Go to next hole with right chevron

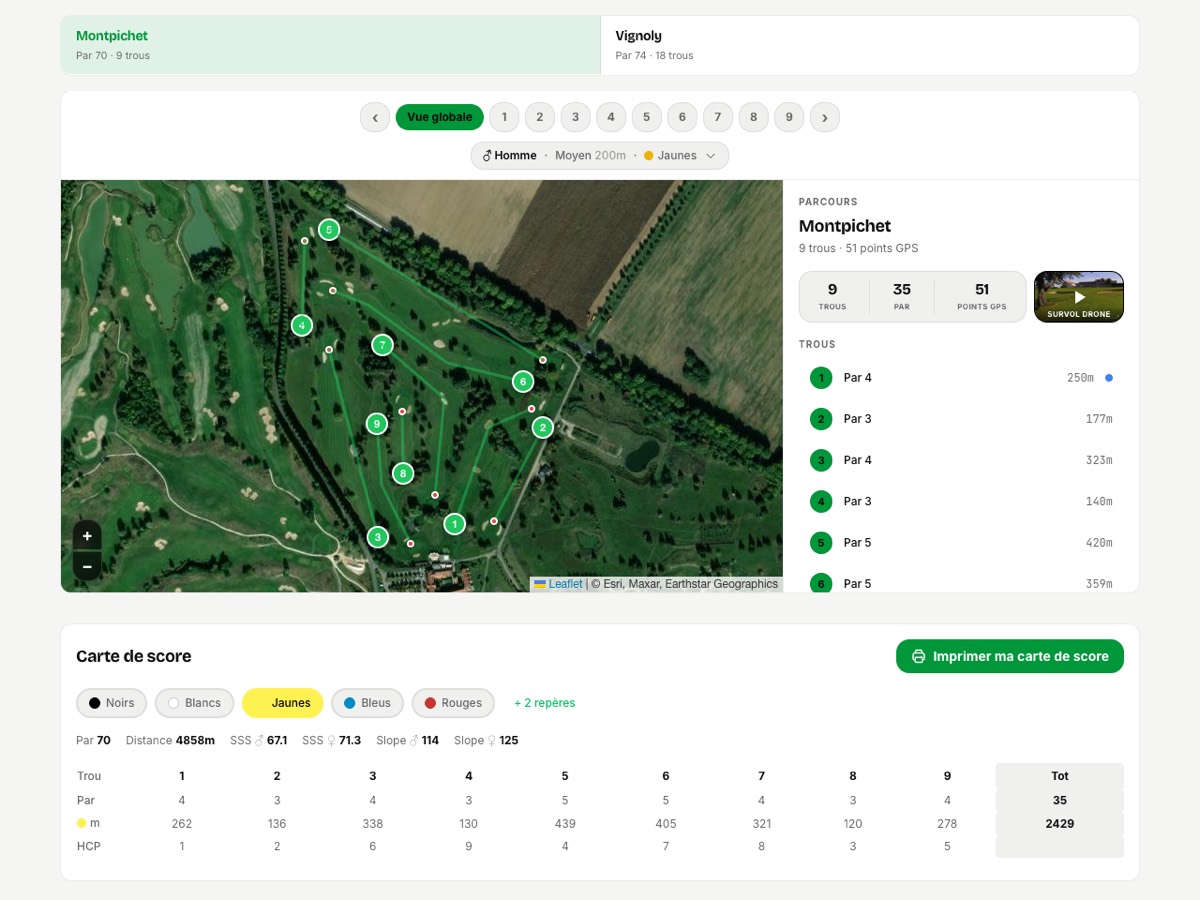[x=825, y=117]
